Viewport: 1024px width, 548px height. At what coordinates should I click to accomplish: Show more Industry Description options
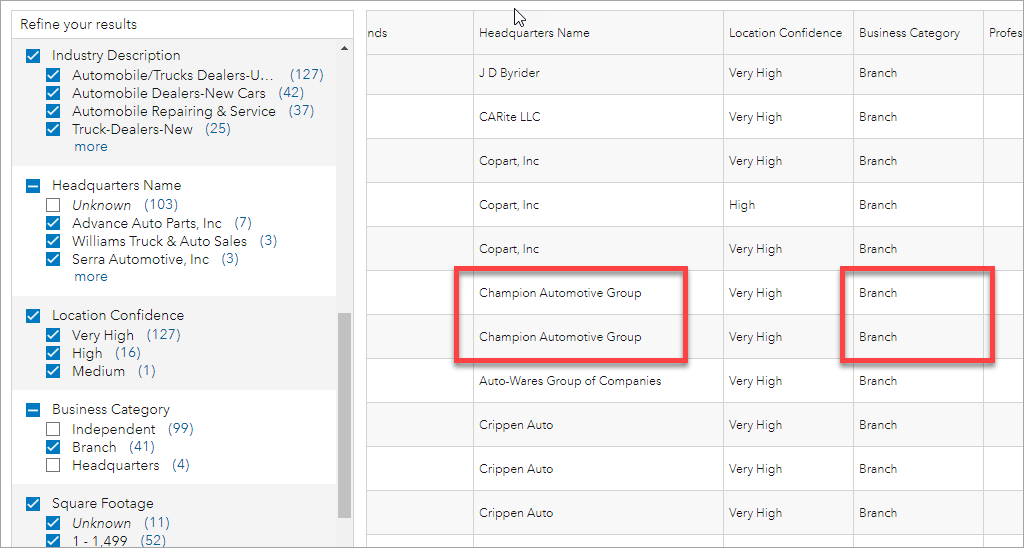91,146
